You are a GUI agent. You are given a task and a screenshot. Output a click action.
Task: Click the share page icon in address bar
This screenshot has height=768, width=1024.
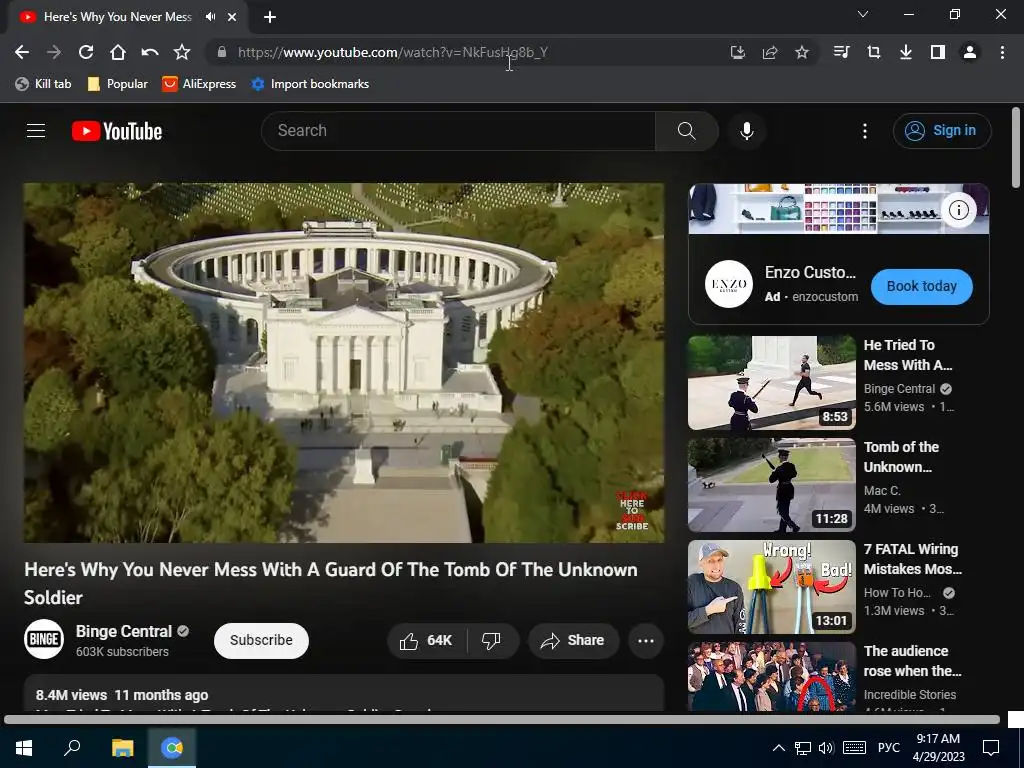coord(770,52)
